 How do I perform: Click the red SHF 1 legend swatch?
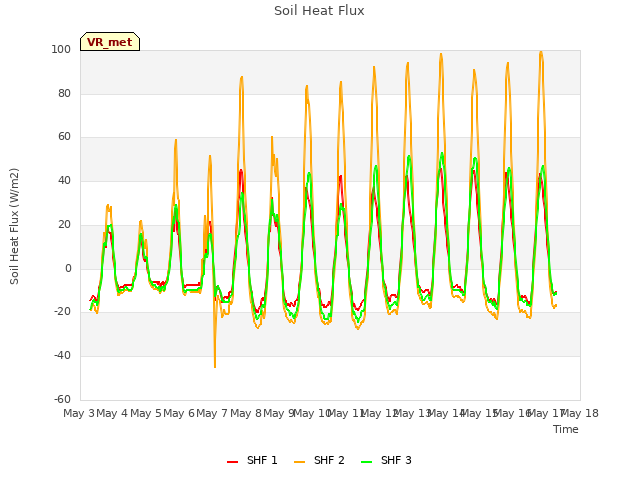(x=232, y=462)
